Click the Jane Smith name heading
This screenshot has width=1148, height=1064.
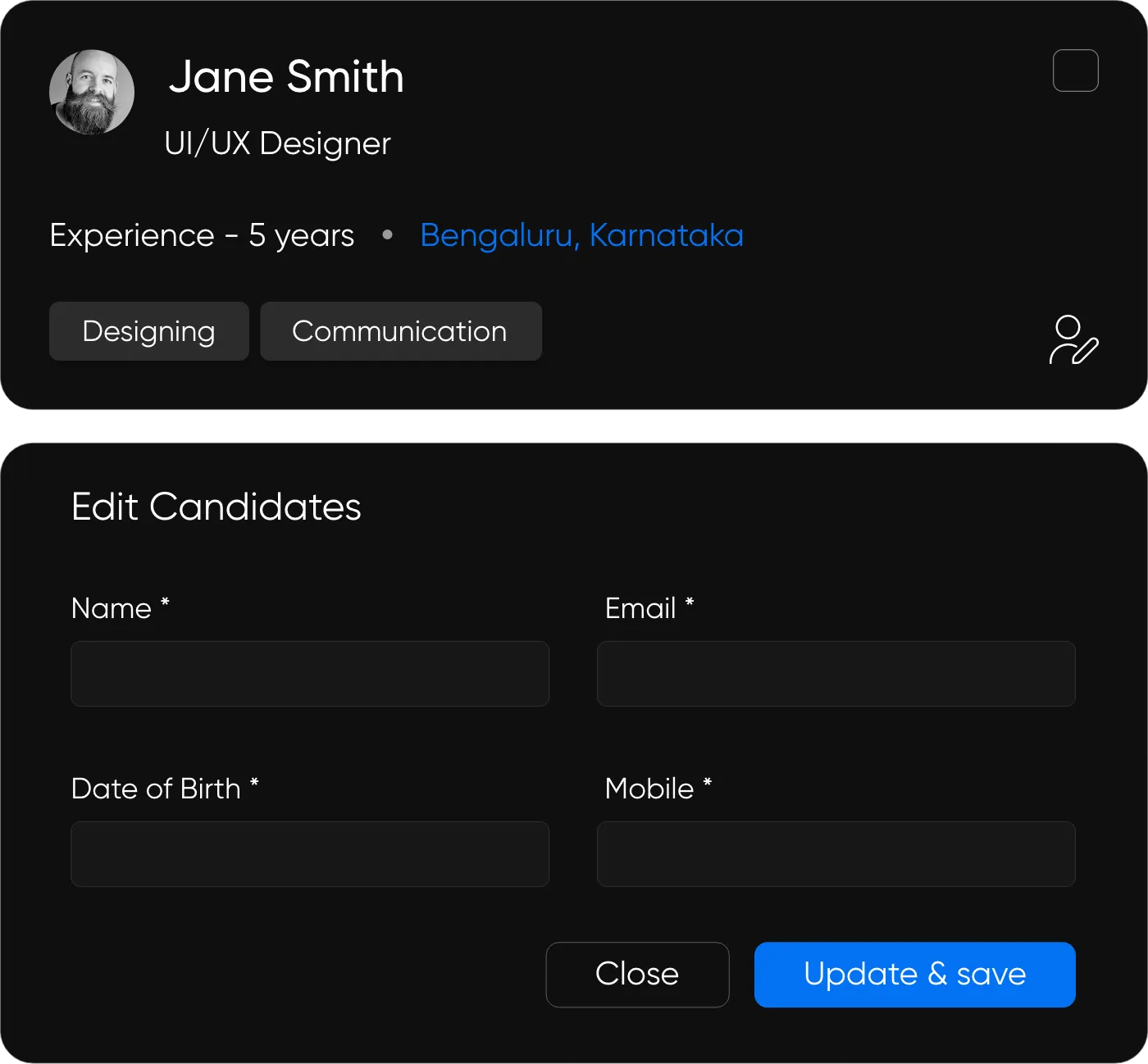[x=285, y=77]
